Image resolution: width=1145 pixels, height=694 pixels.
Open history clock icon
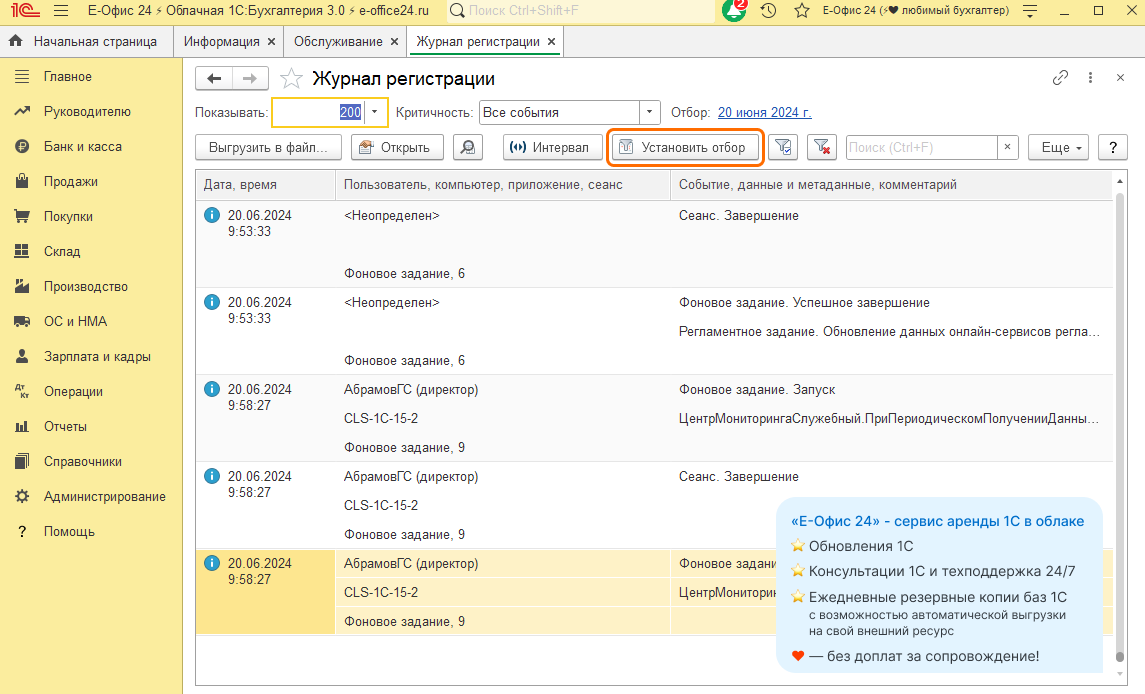[x=768, y=10]
